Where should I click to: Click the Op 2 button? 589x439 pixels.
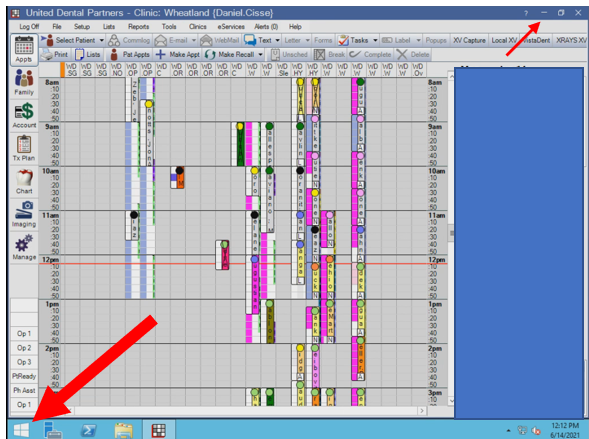point(24,348)
